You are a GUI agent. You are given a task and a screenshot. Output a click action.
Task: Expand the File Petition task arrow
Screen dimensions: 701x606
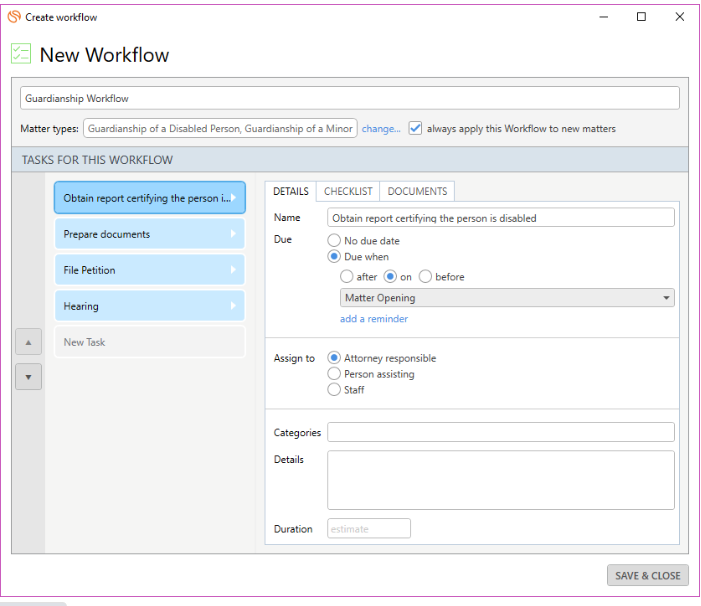point(233,269)
